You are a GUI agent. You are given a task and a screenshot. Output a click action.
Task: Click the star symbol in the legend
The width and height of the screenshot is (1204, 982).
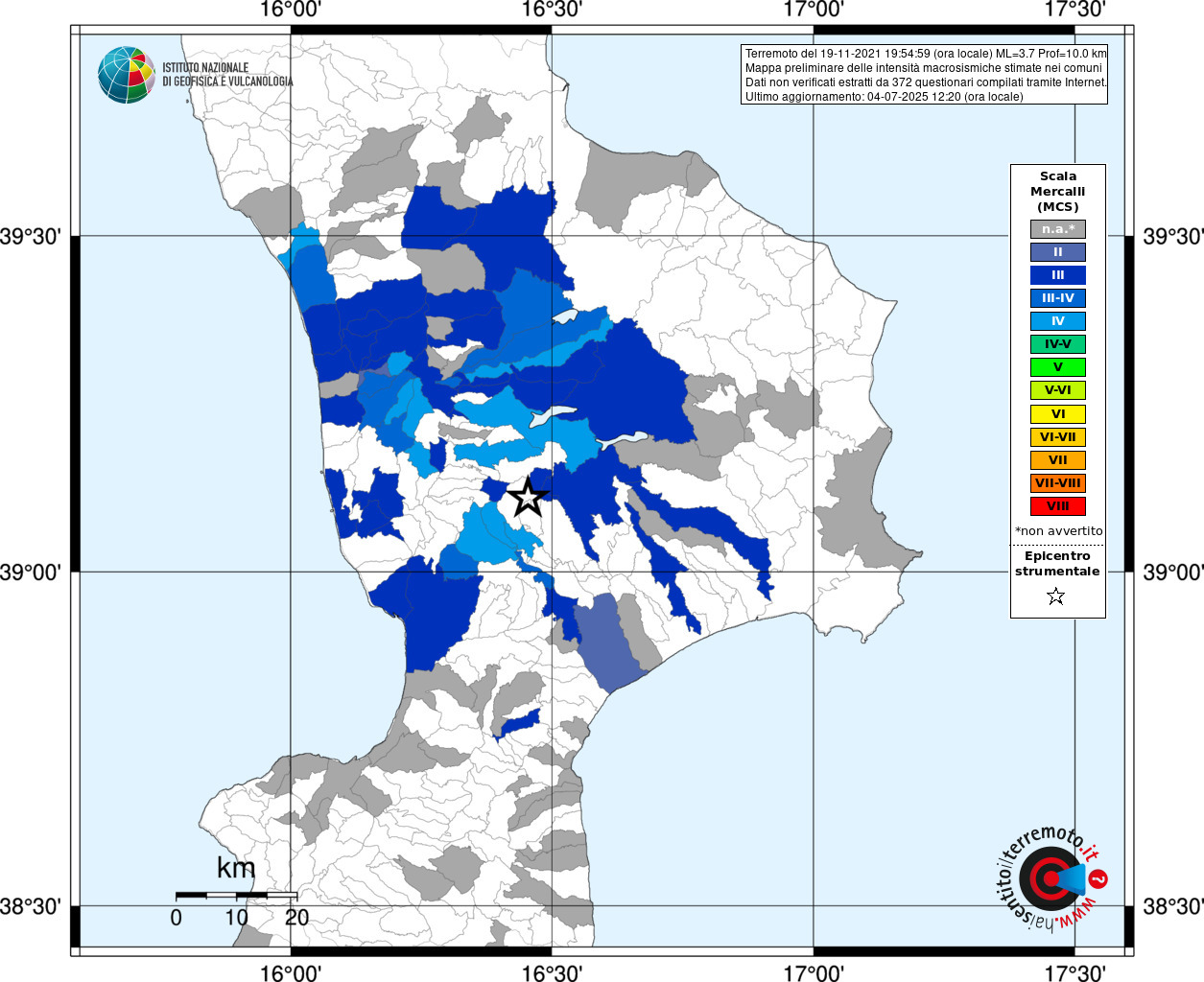click(x=1056, y=596)
